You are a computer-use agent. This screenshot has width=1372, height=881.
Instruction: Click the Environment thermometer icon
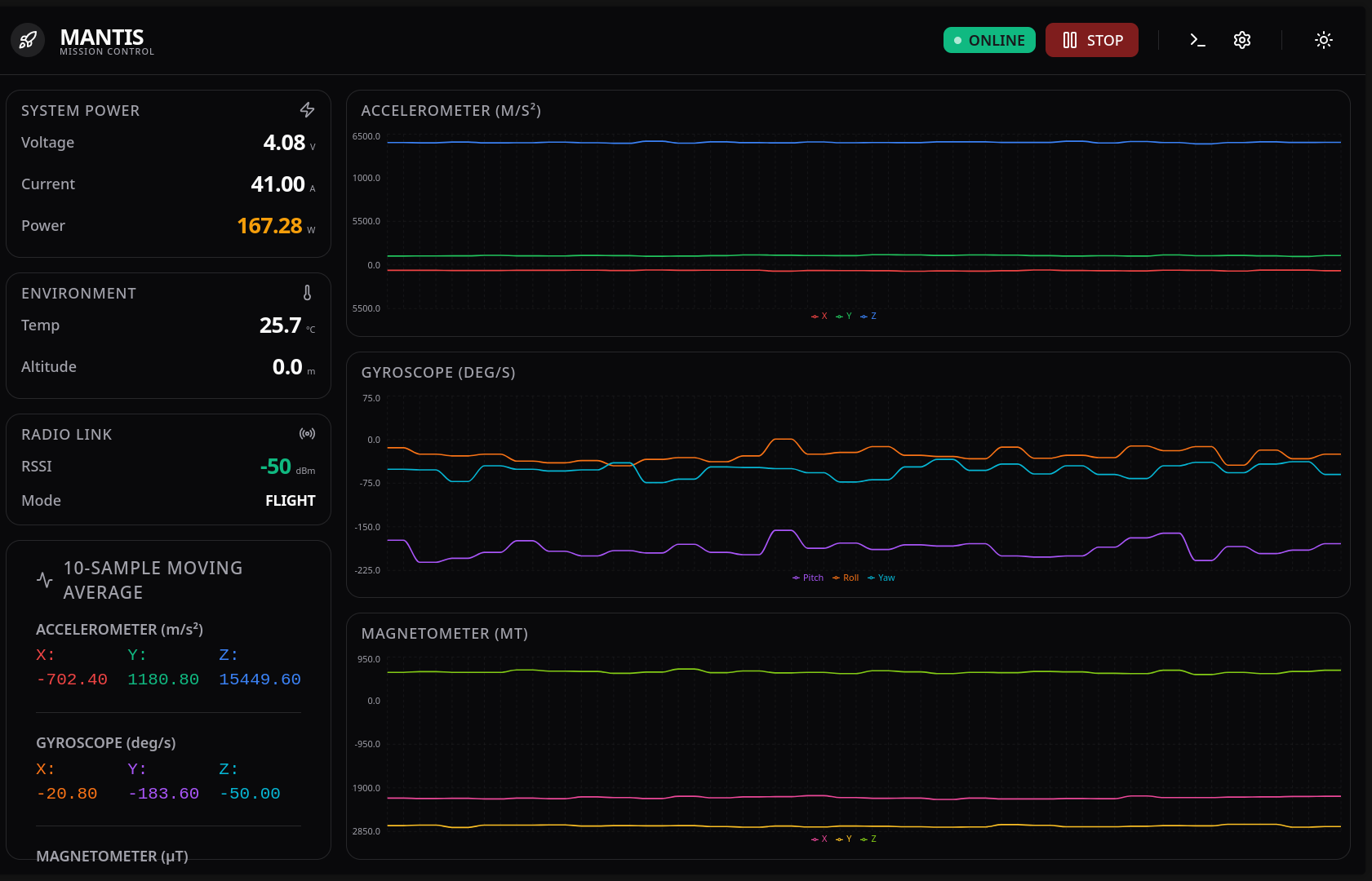point(308,292)
